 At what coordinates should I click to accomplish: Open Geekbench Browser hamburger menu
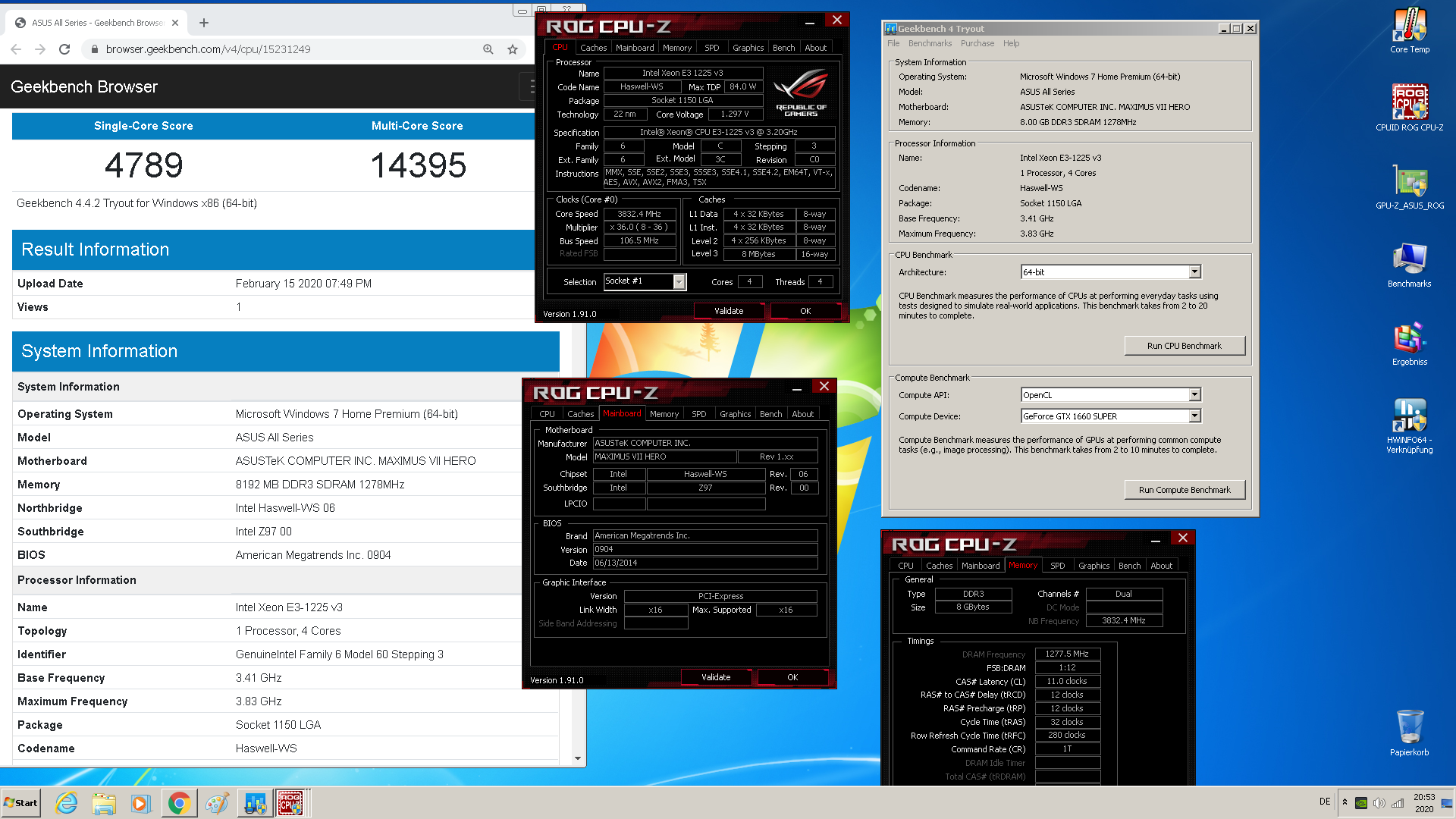tap(529, 86)
